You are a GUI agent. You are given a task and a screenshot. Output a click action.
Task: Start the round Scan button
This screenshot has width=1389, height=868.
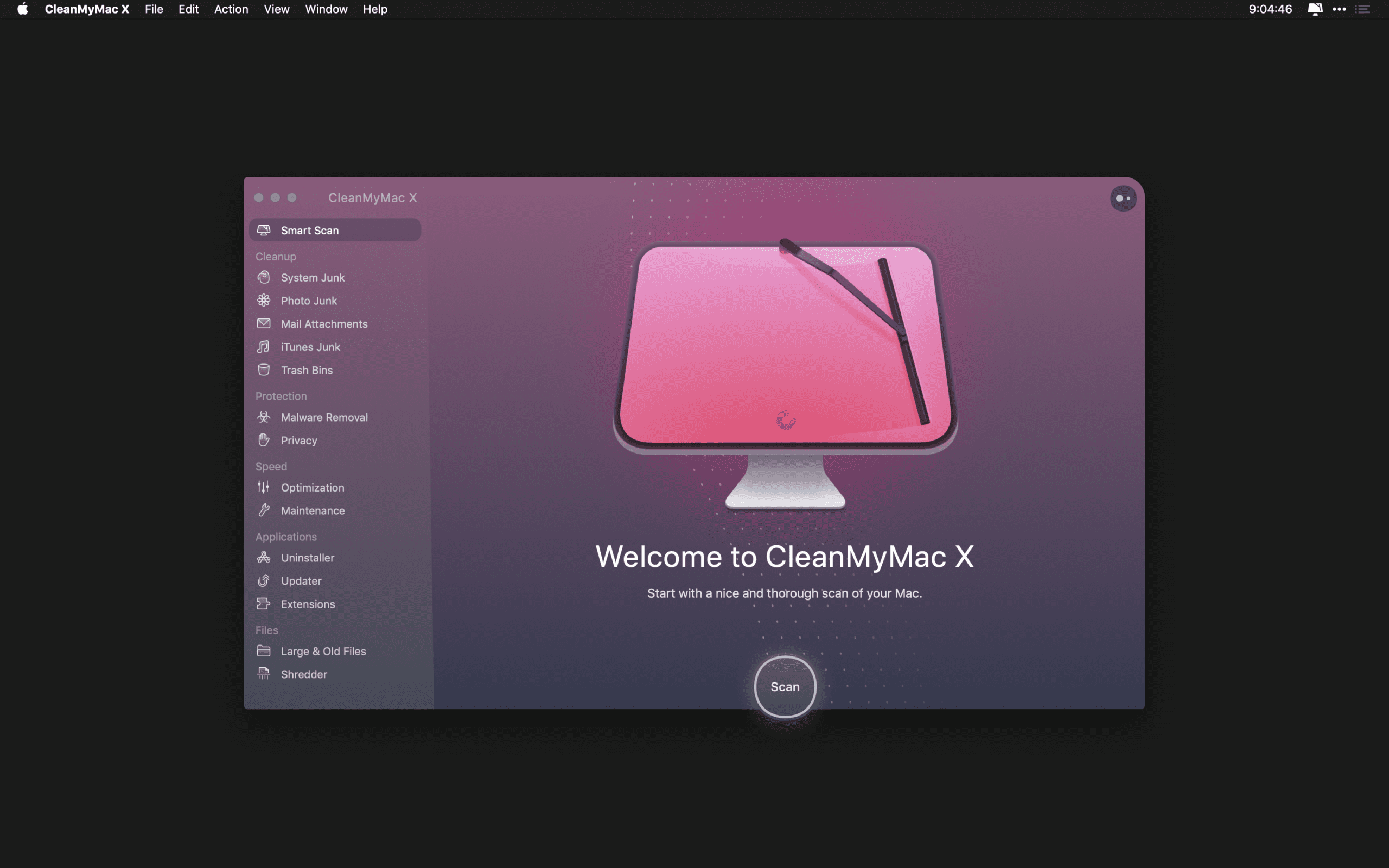point(785,687)
